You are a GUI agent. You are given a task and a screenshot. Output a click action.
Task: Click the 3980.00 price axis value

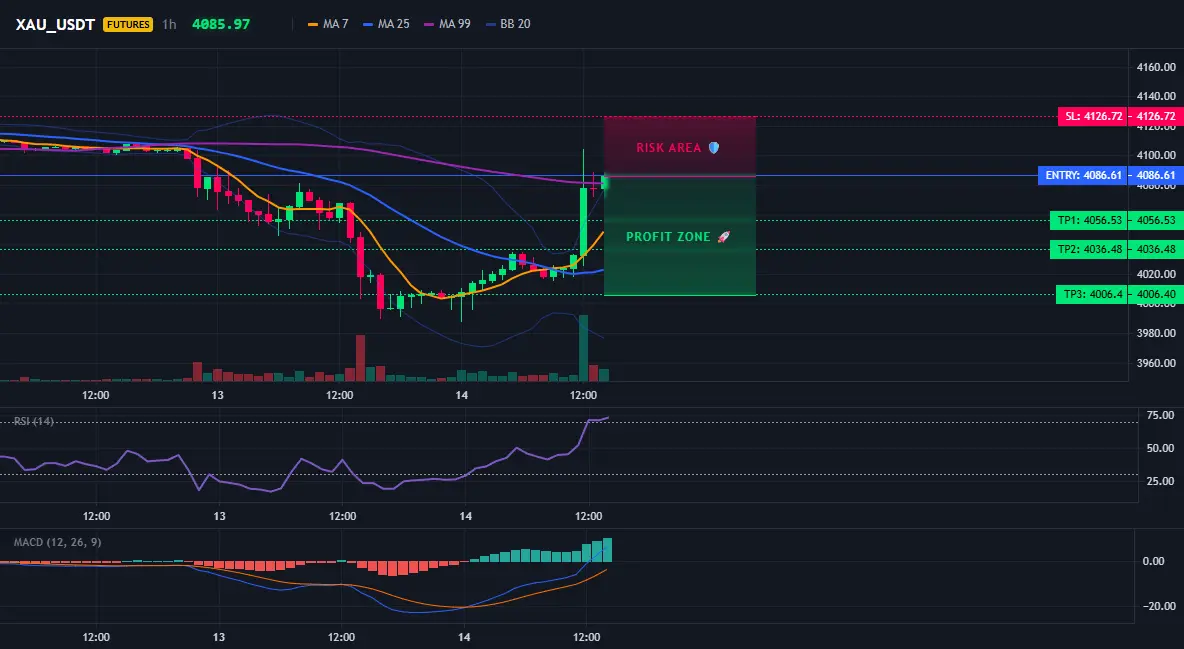click(x=1156, y=333)
